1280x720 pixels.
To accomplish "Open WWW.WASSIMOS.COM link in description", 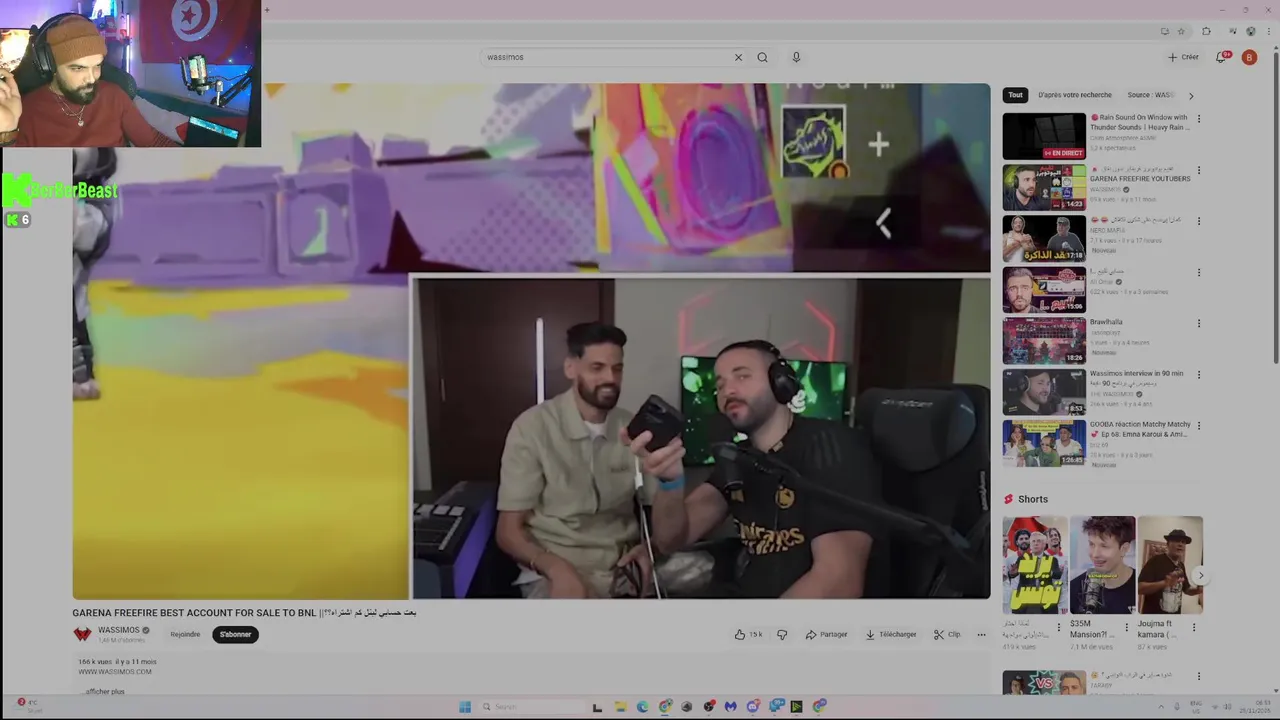I will coord(115,672).
